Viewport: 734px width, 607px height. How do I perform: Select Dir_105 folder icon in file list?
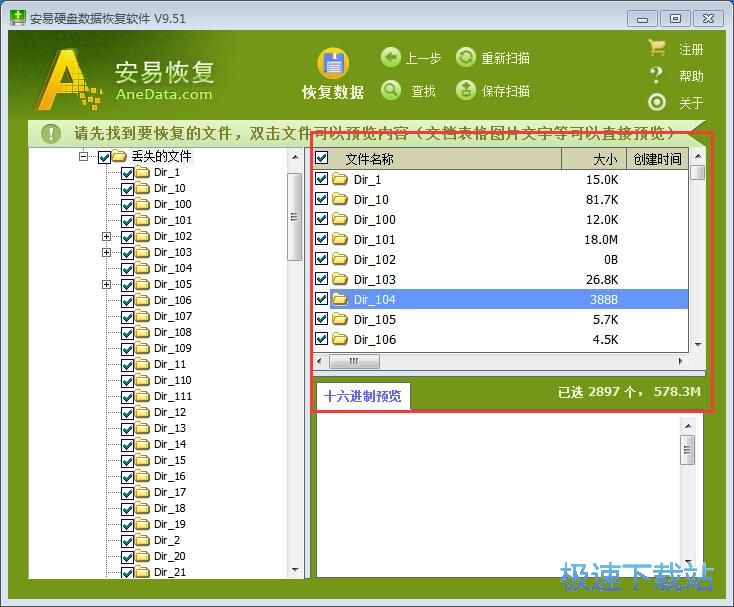tap(340, 319)
